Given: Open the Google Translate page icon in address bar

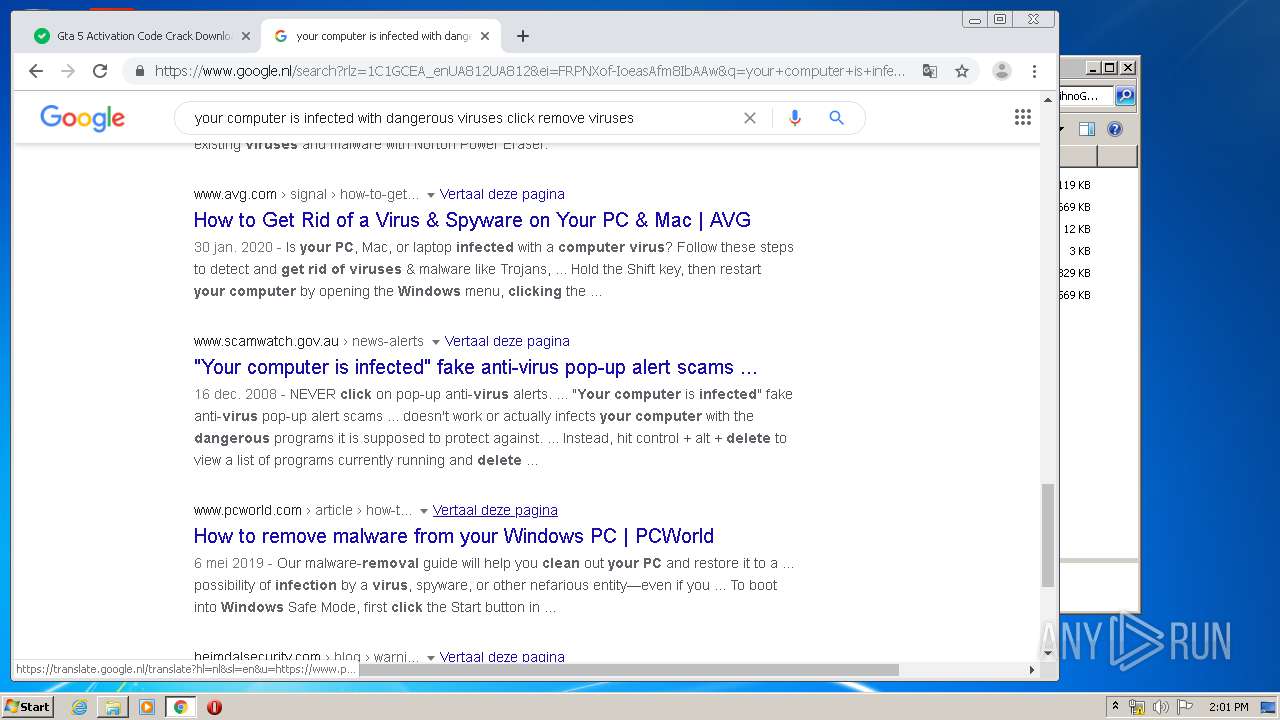Looking at the screenshot, I should 930,71.
